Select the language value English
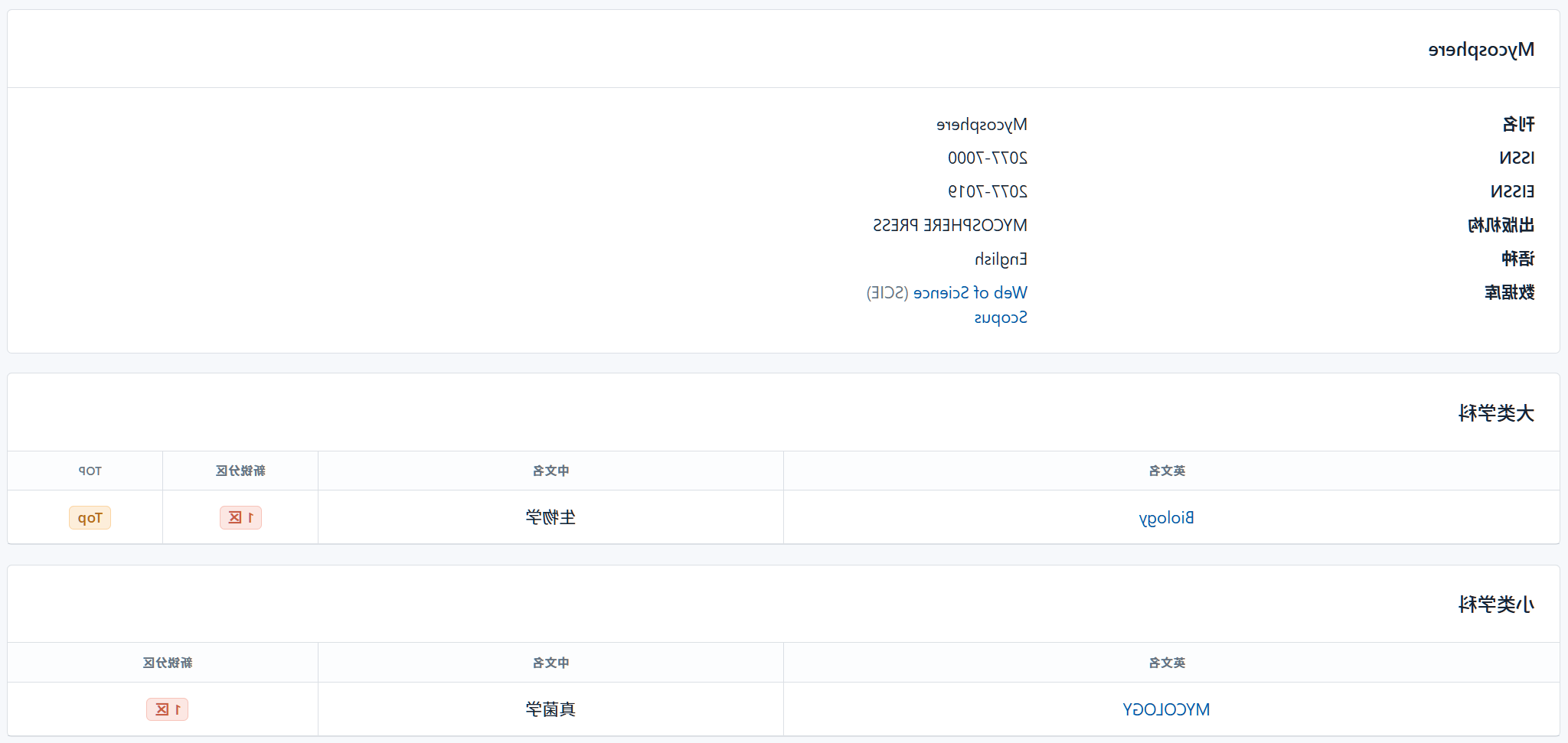1568x743 pixels. [1001, 259]
